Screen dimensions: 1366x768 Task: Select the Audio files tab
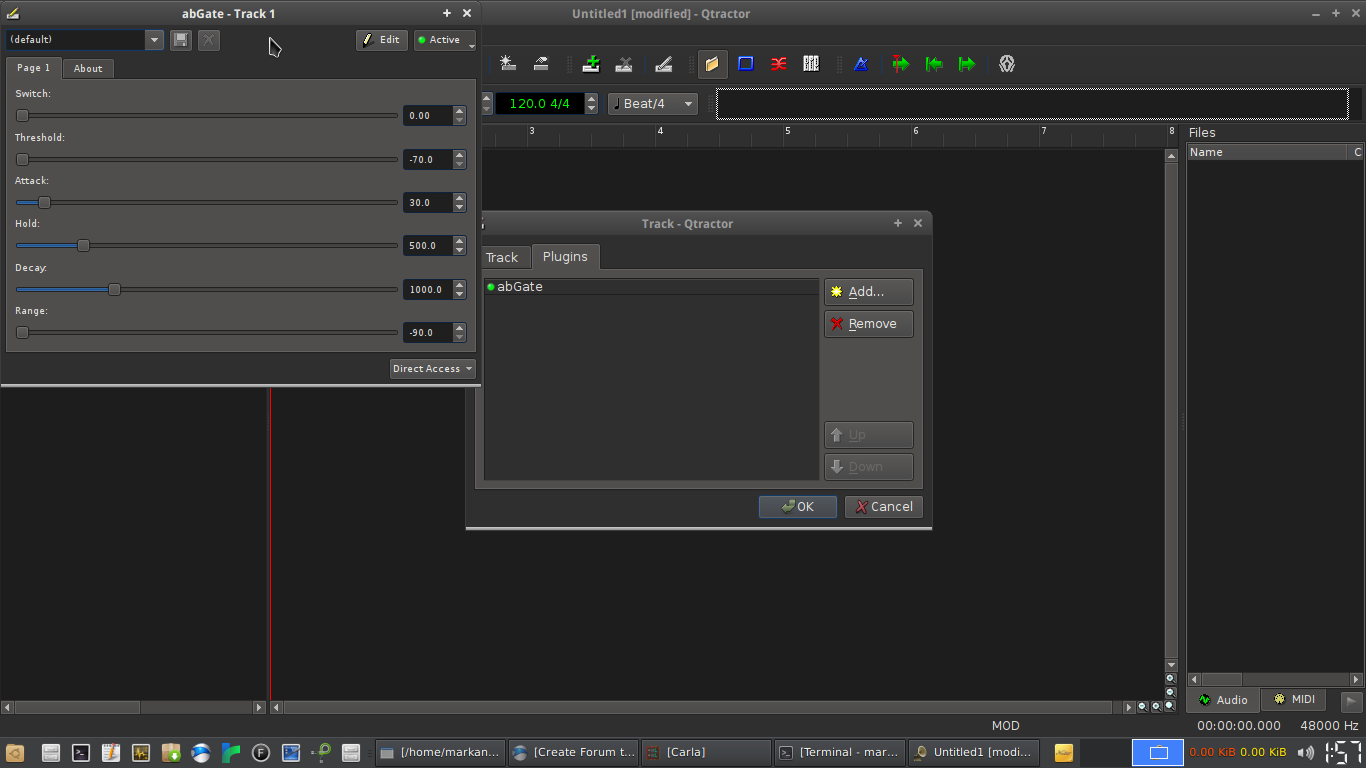click(x=1223, y=700)
